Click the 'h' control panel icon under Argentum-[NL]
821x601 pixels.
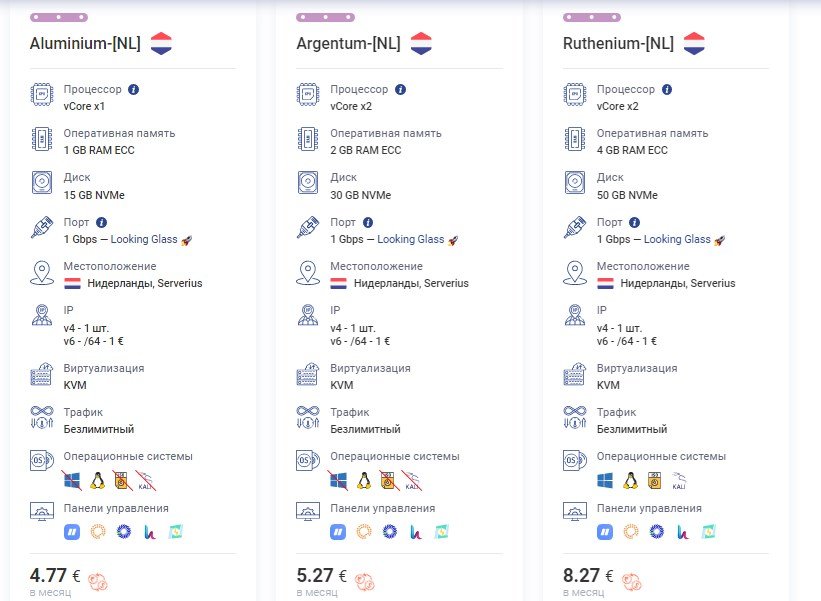tap(415, 532)
